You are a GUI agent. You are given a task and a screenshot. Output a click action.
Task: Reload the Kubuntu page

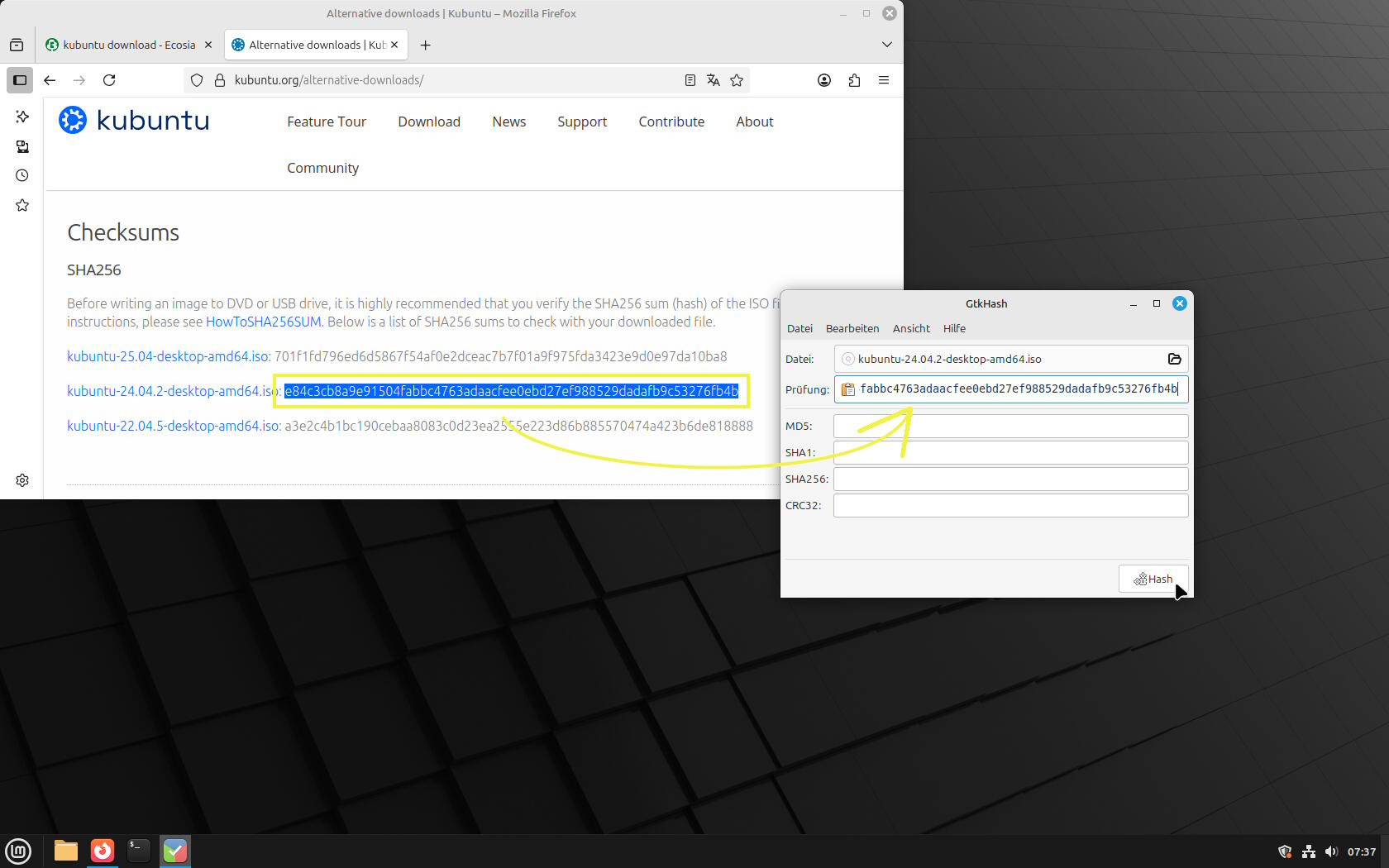click(x=109, y=80)
